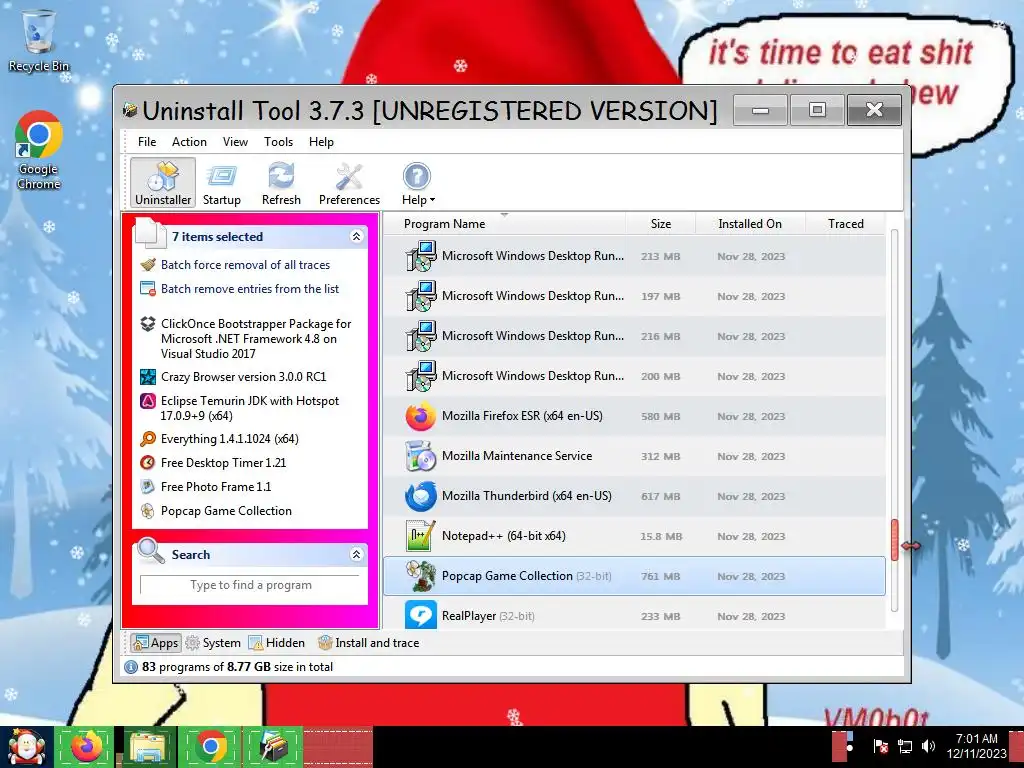Open File Explorer from the taskbar

click(x=148, y=747)
